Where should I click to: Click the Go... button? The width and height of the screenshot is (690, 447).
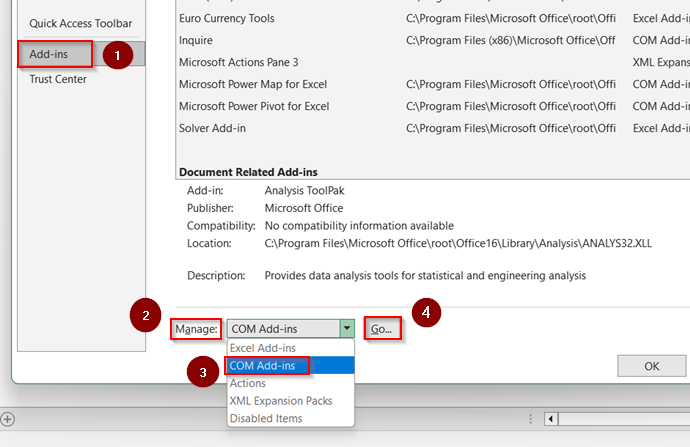382,329
